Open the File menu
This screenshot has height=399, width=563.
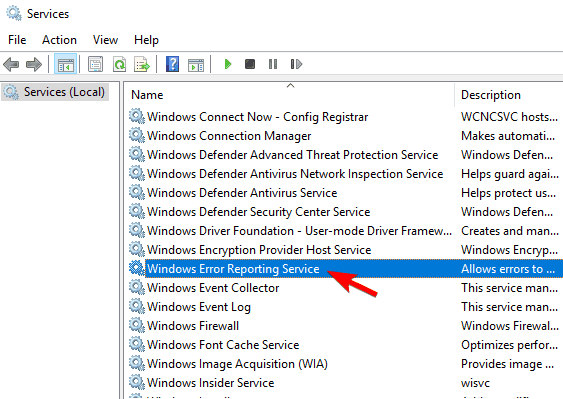pyautogui.click(x=17, y=40)
